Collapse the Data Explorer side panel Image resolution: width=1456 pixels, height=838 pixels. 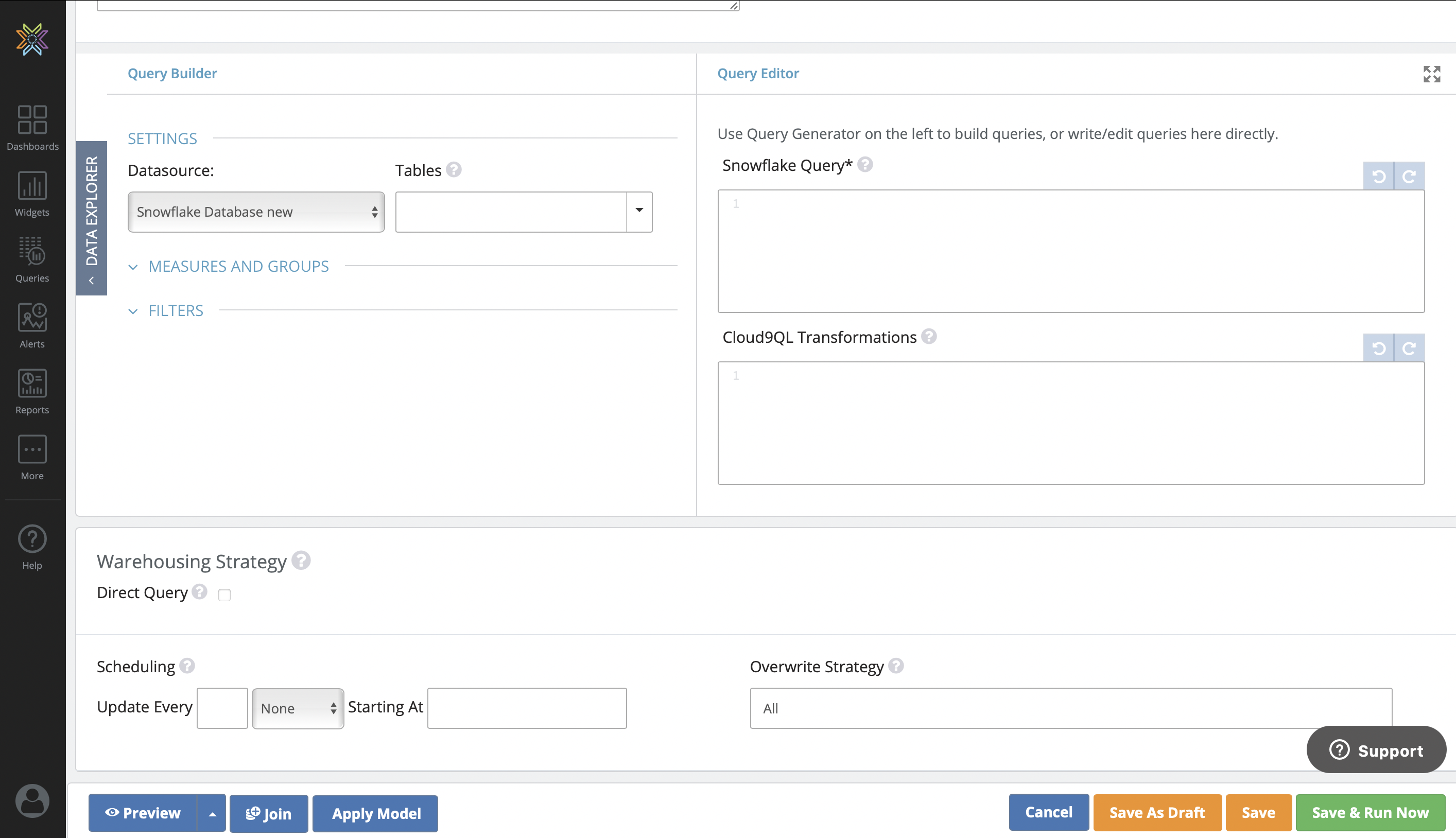tap(92, 281)
